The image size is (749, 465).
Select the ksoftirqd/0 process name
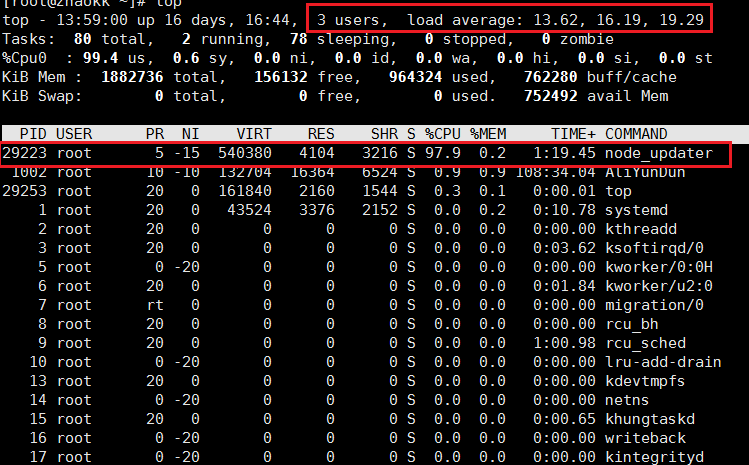654,248
